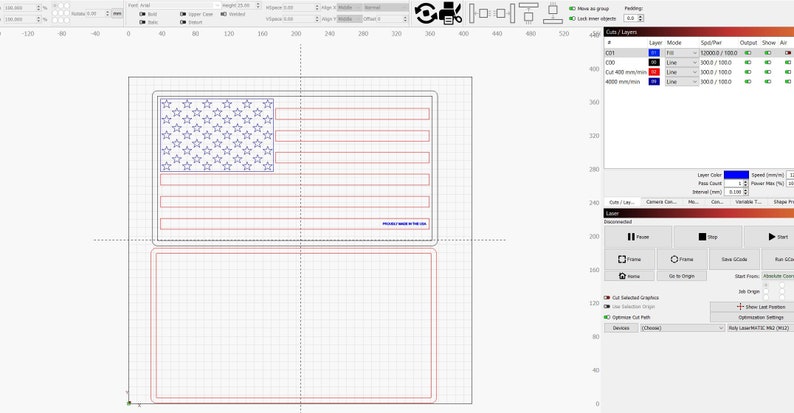Toggle Show for C00 layer

click(768, 62)
